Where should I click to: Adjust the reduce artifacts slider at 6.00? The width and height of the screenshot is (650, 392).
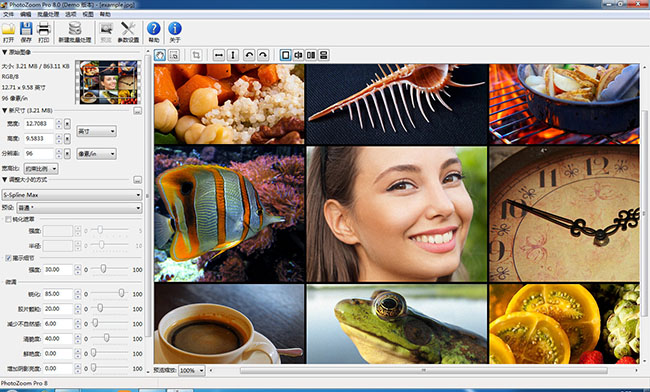point(95,323)
